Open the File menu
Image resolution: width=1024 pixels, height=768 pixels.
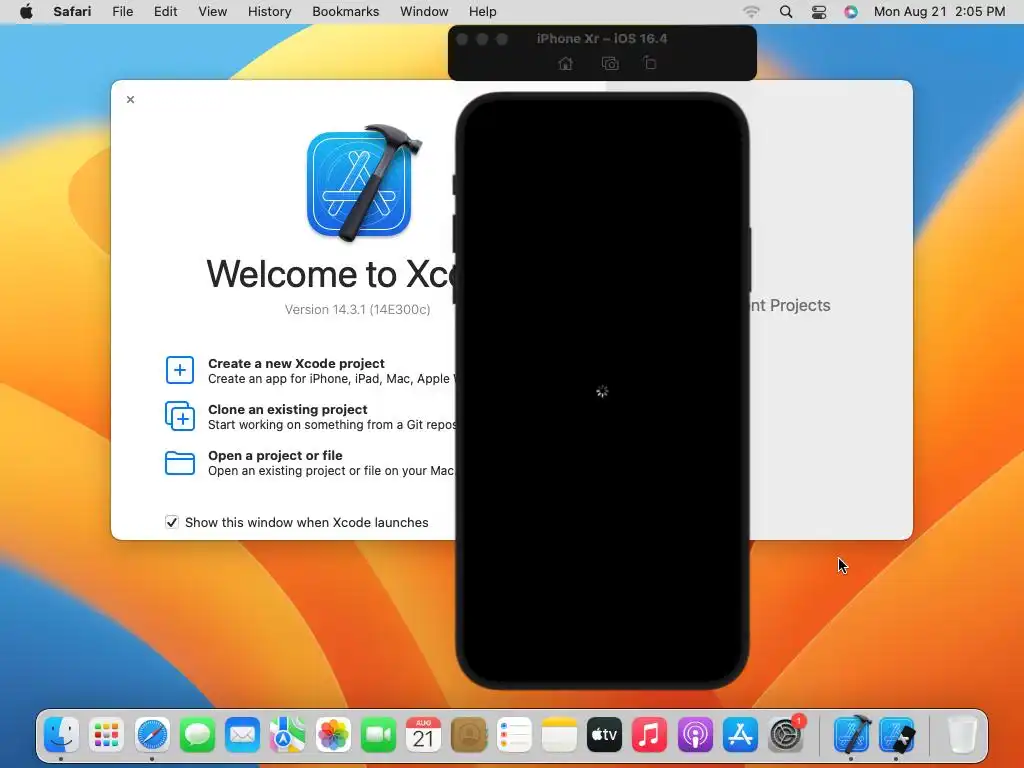tap(122, 11)
